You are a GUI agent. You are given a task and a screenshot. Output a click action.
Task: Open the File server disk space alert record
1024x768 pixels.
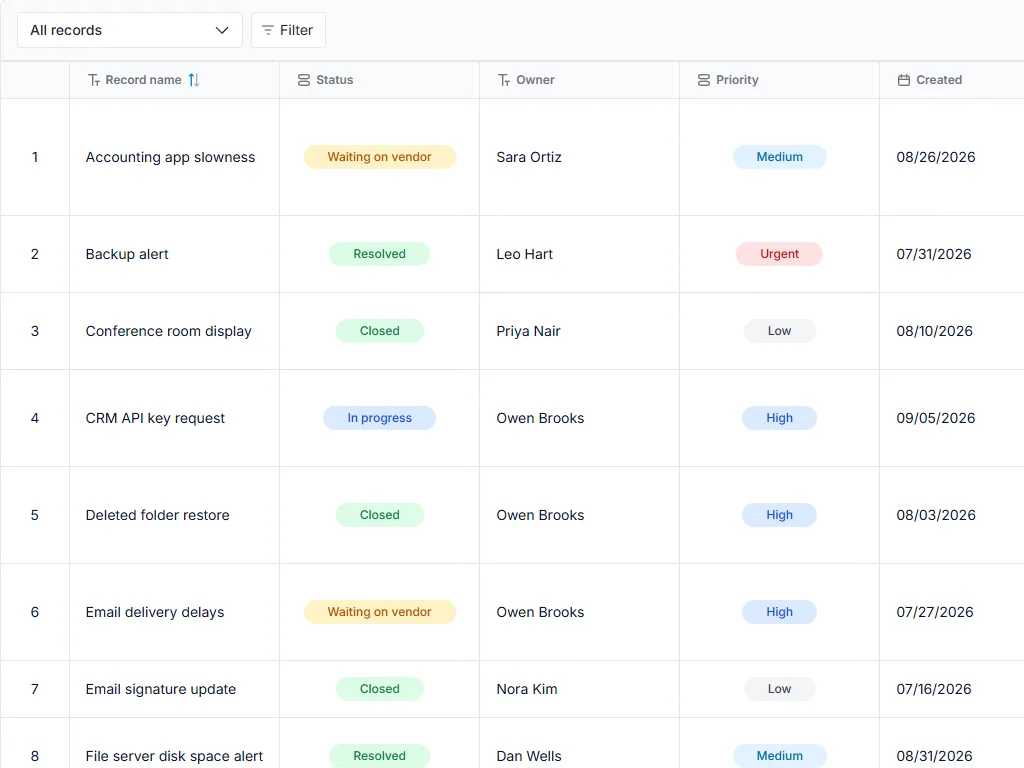174,756
